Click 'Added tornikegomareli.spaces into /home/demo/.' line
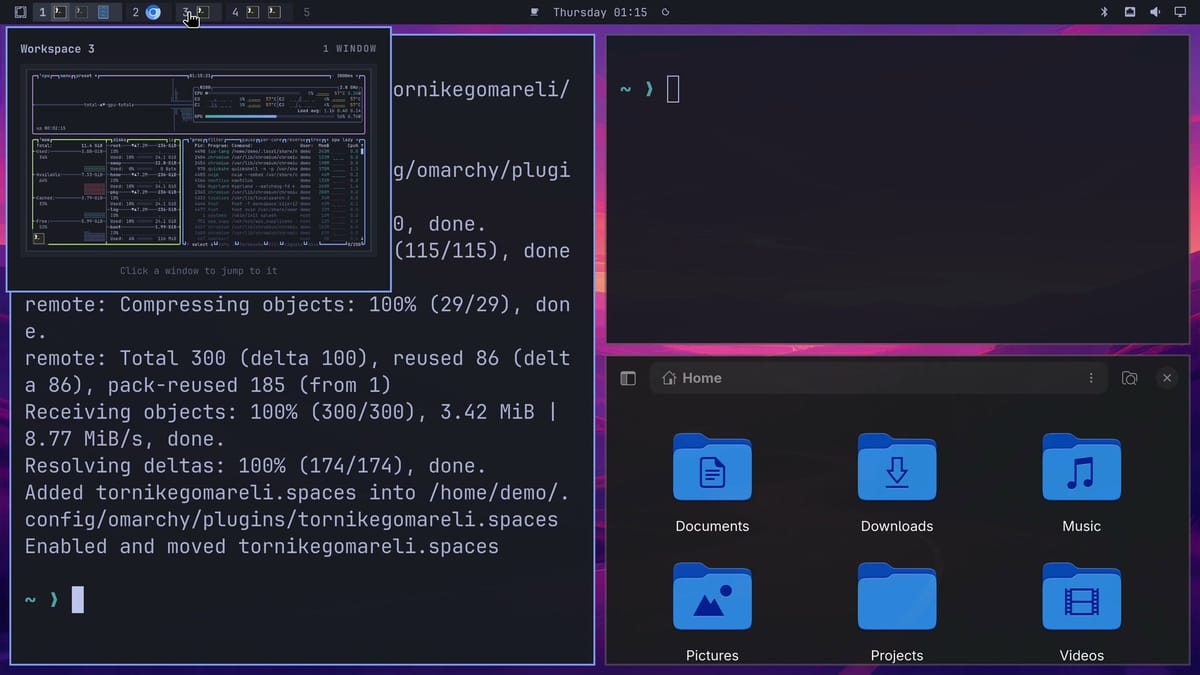The height and width of the screenshot is (675, 1200). point(297,492)
